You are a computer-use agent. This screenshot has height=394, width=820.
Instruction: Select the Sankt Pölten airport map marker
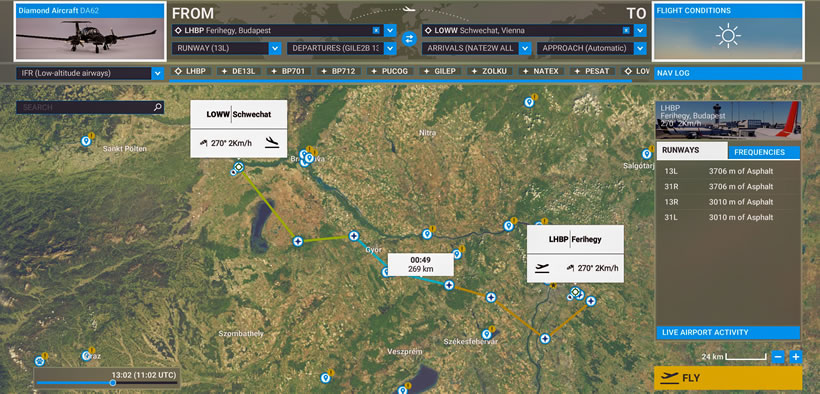pos(86,141)
